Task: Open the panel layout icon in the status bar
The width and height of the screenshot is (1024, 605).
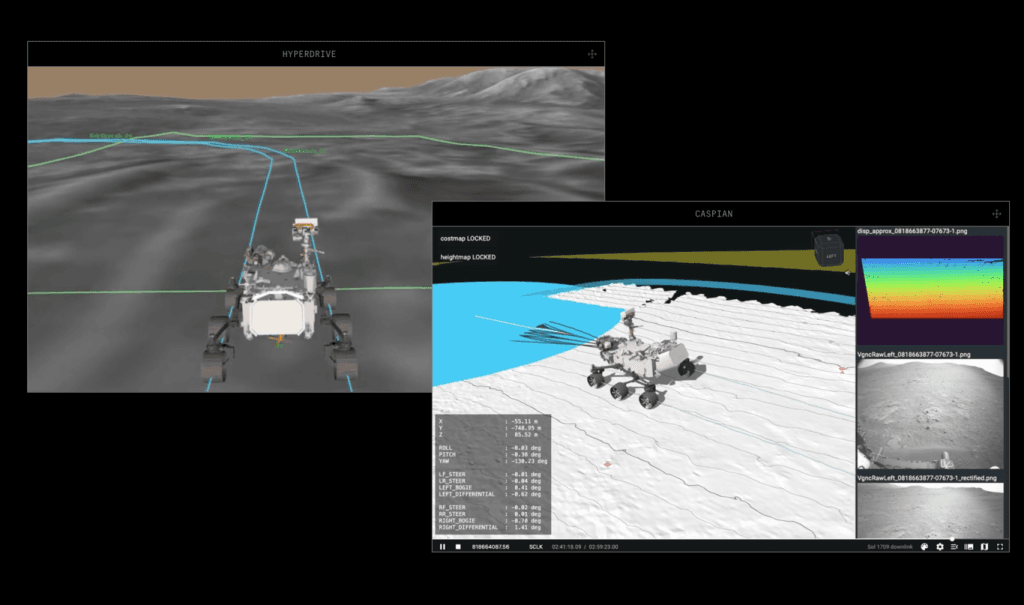Action: pyautogui.click(x=969, y=547)
